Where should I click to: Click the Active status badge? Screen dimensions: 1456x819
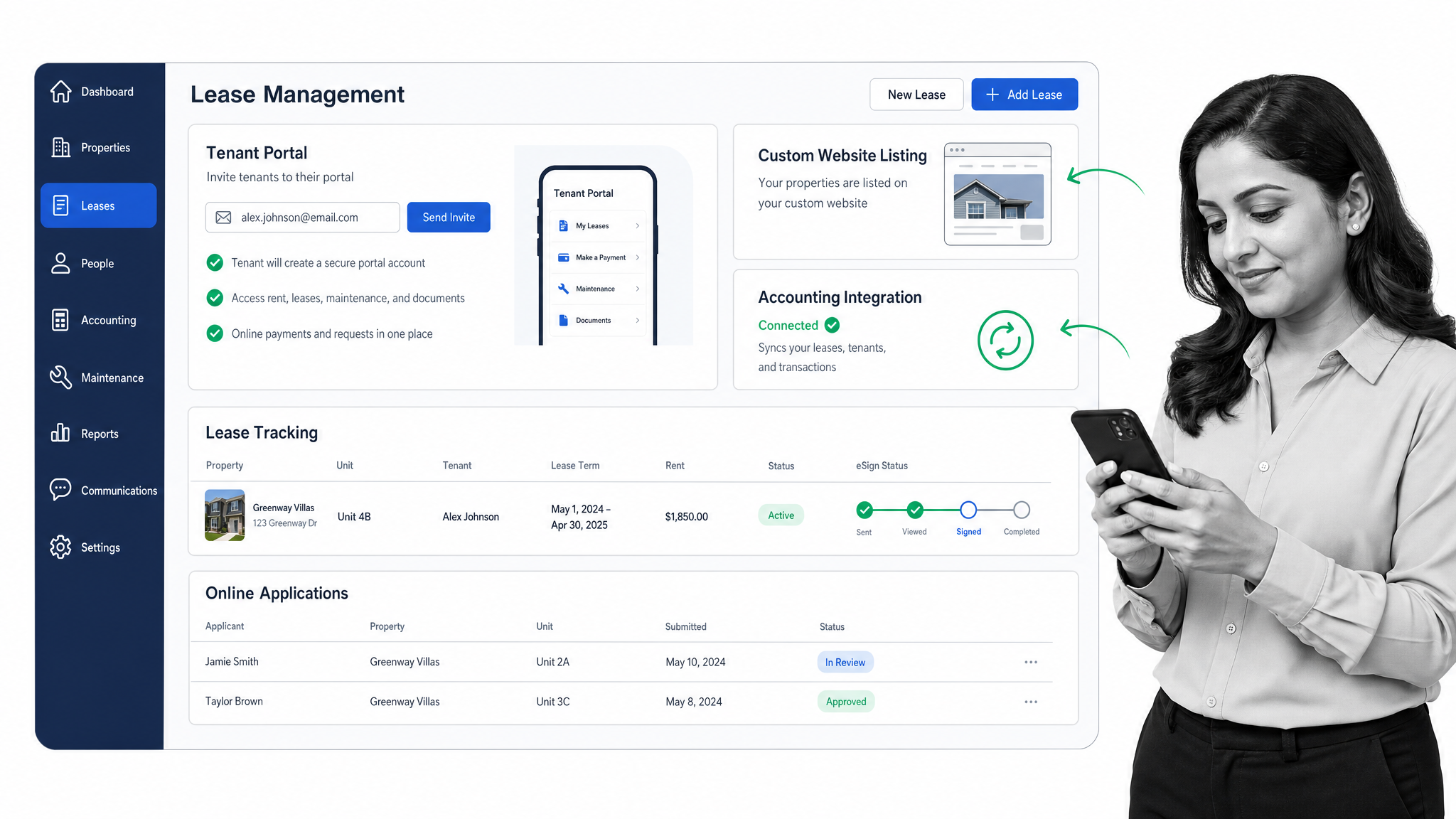tap(781, 515)
